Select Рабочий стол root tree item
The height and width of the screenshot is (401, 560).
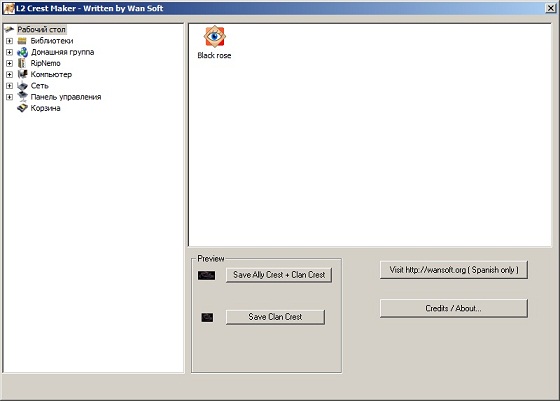41,29
